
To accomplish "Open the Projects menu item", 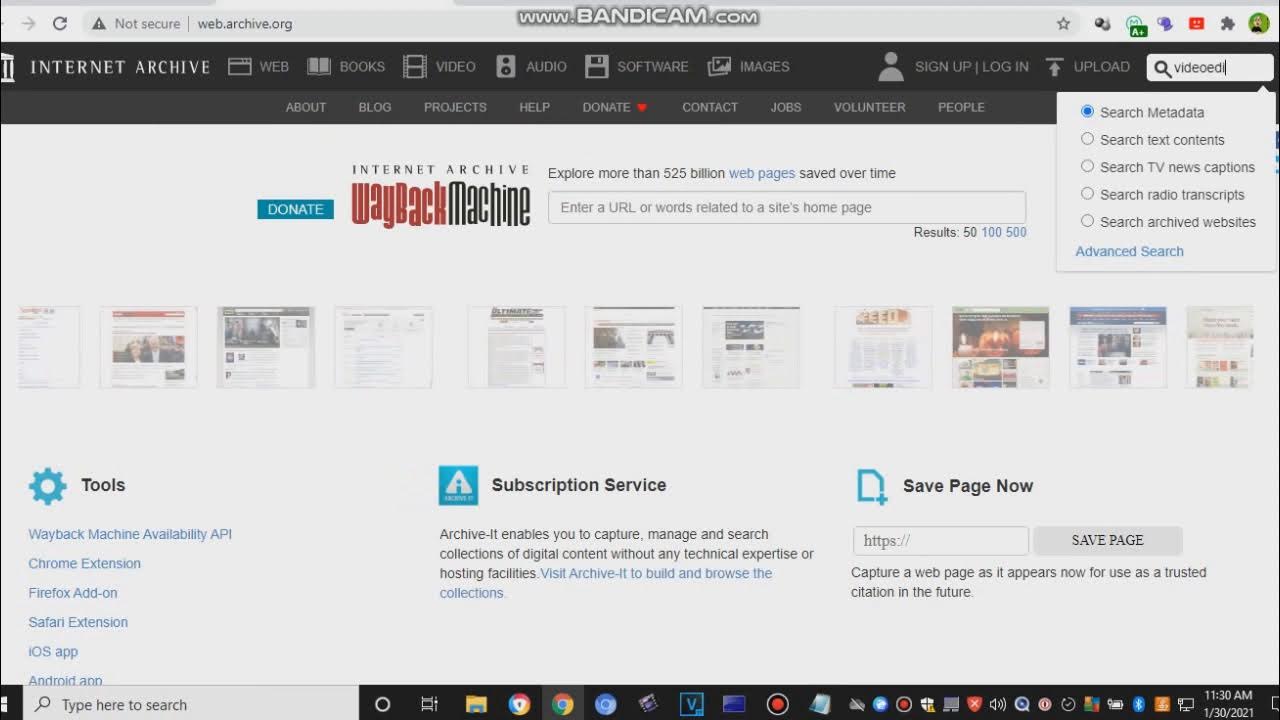I will point(455,107).
